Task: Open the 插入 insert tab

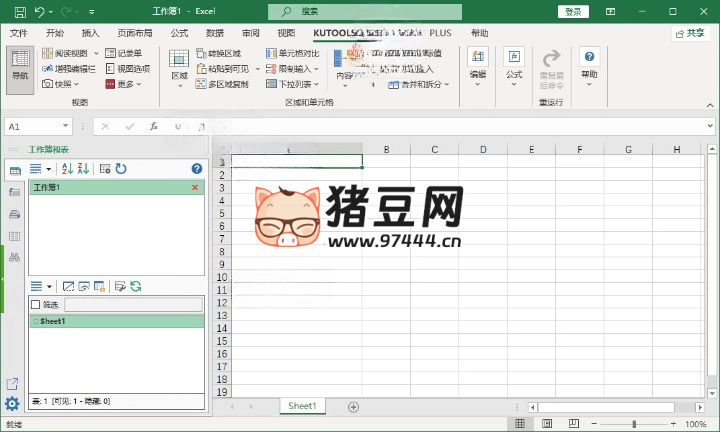Action: (x=90, y=33)
